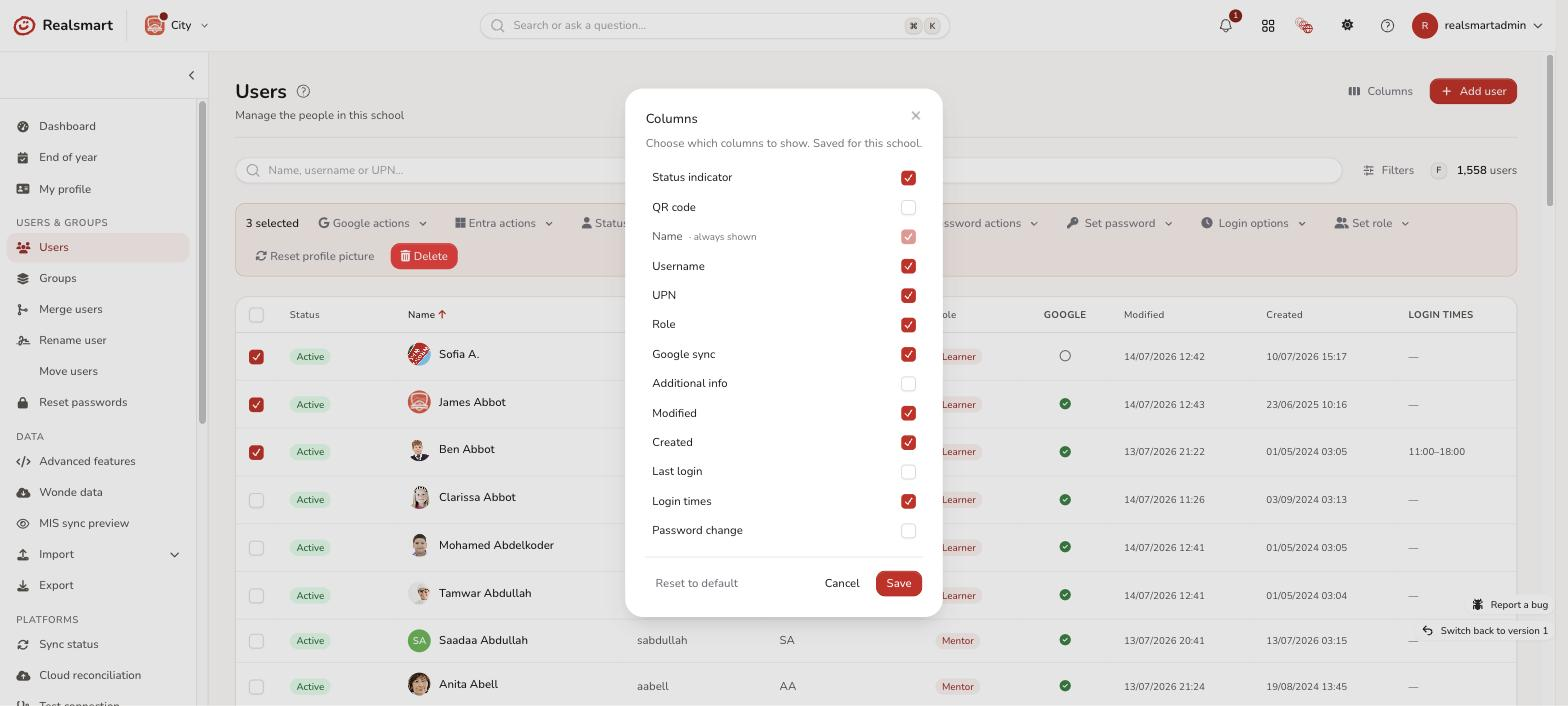This screenshot has height=706, width=1568.
Task: Click the Add user button
Action: point(1473,91)
